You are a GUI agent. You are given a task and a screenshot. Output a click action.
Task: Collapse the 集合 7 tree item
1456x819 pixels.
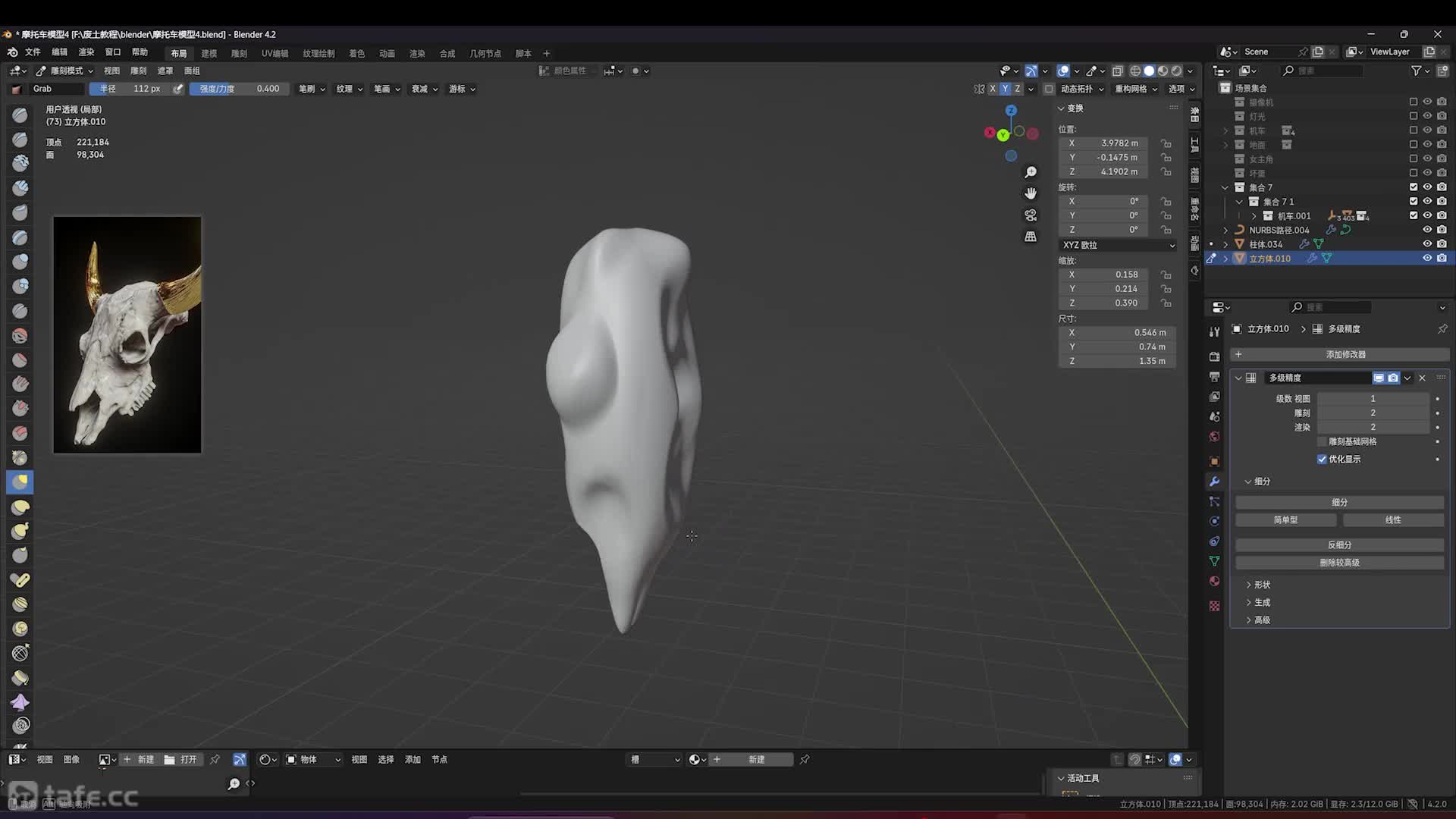tap(1225, 187)
